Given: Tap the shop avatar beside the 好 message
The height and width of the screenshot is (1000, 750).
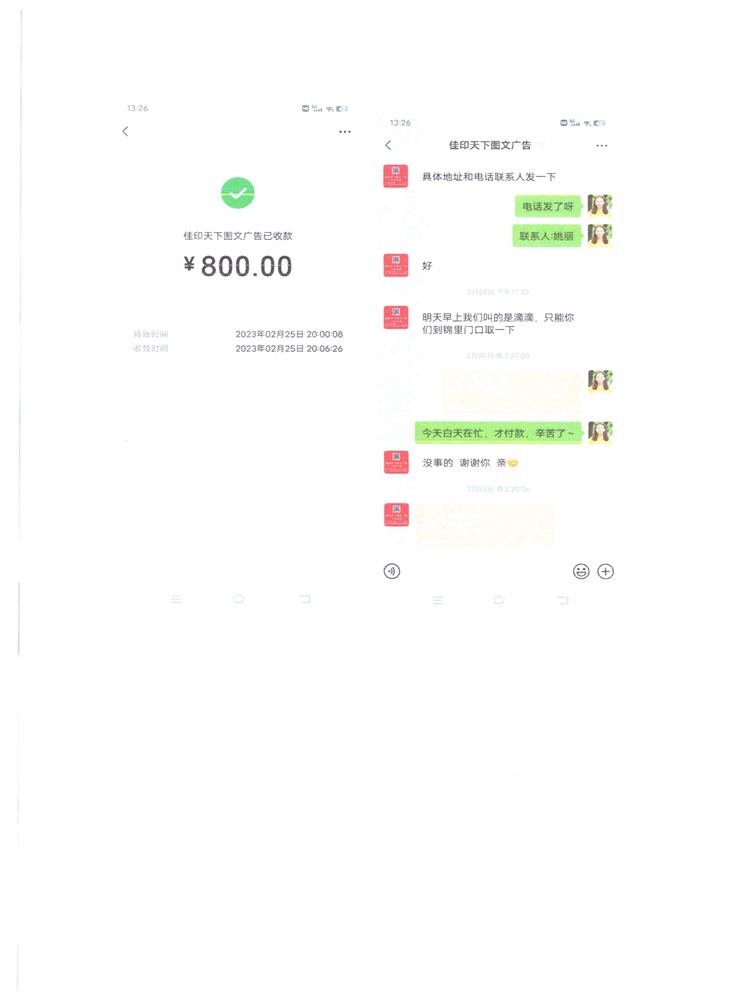Looking at the screenshot, I should pyautogui.click(x=396, y=265).
